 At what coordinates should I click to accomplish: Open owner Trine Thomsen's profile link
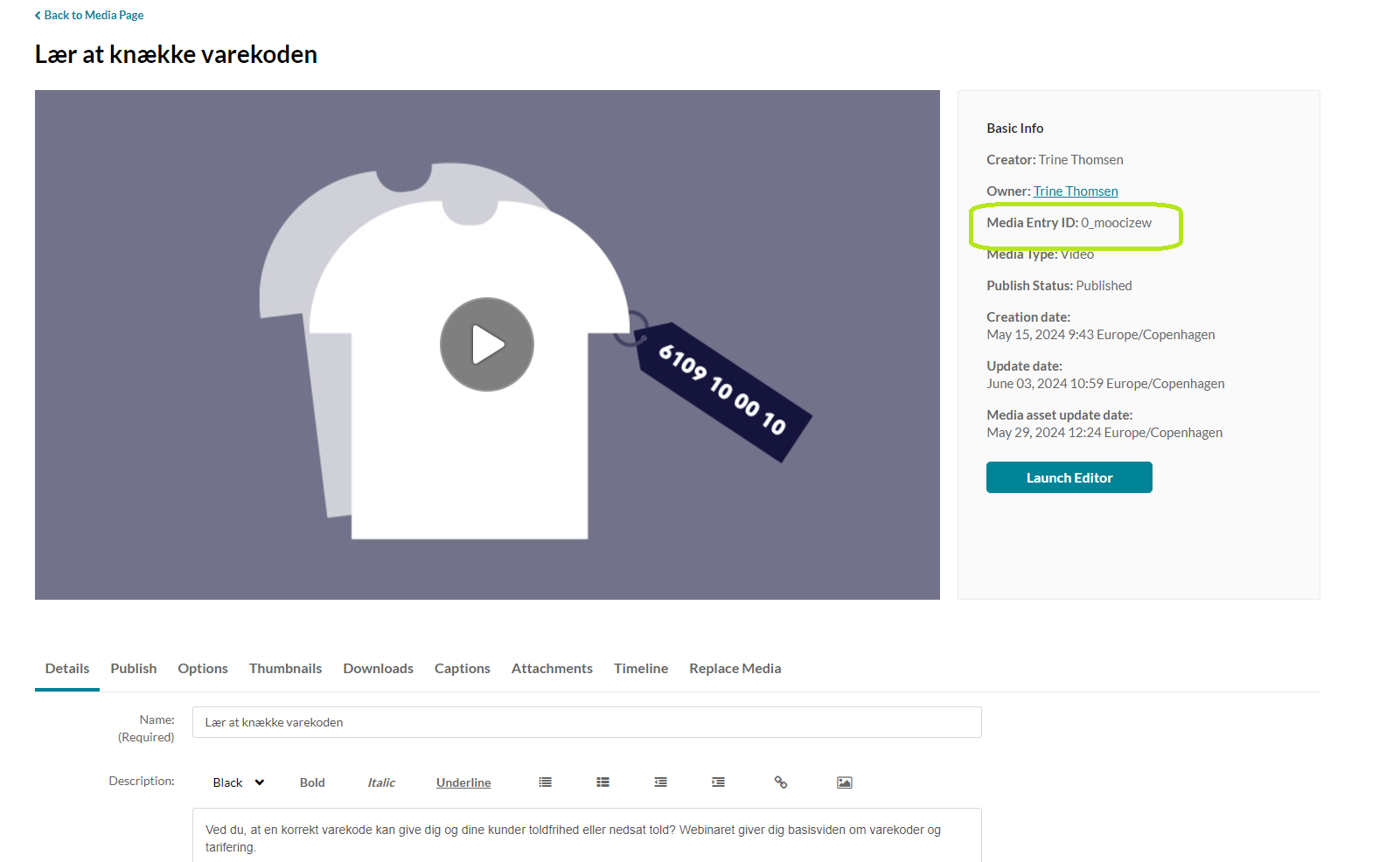point(1076,191)
